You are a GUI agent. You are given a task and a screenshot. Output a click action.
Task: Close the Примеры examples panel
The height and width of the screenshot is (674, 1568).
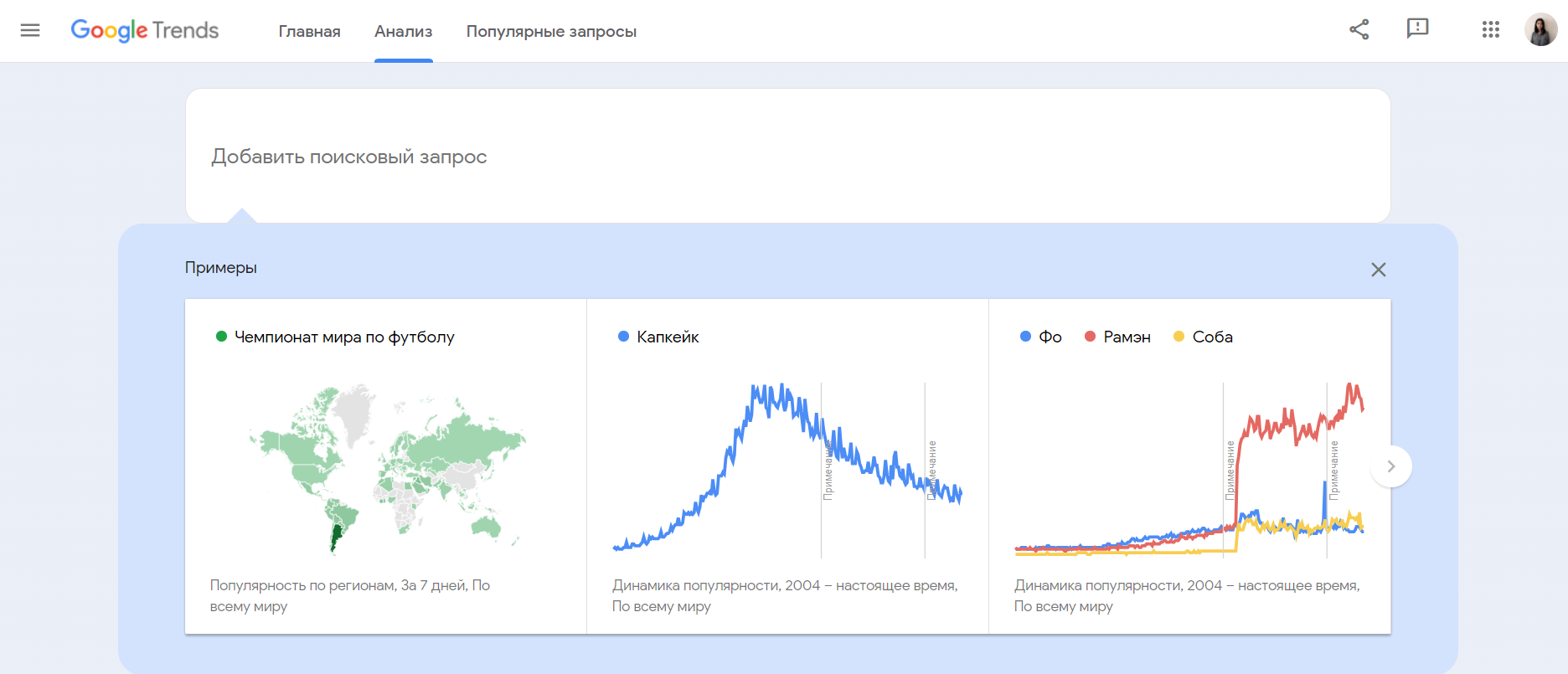[x=1379, y=270]
